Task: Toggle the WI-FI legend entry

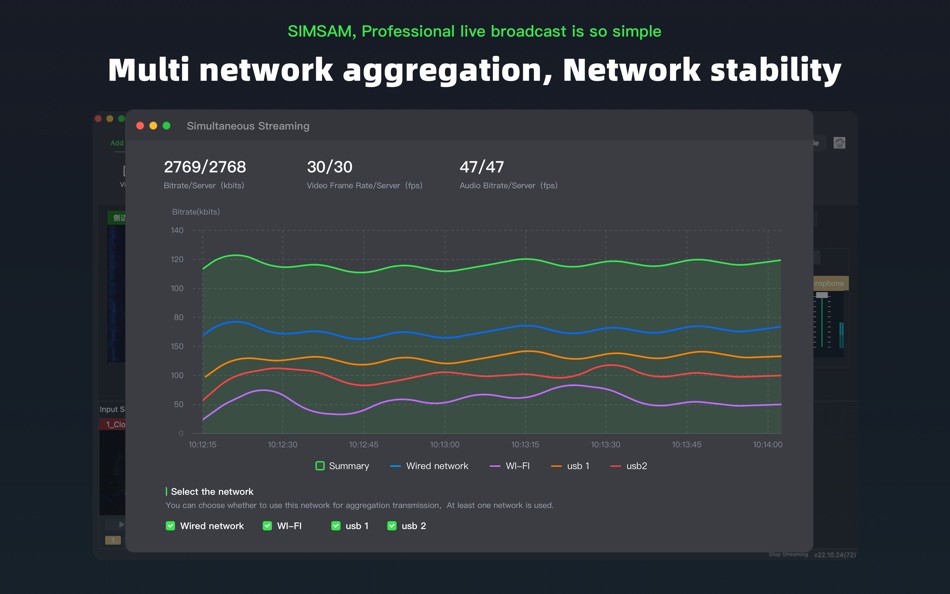Action: pos(510,466)
